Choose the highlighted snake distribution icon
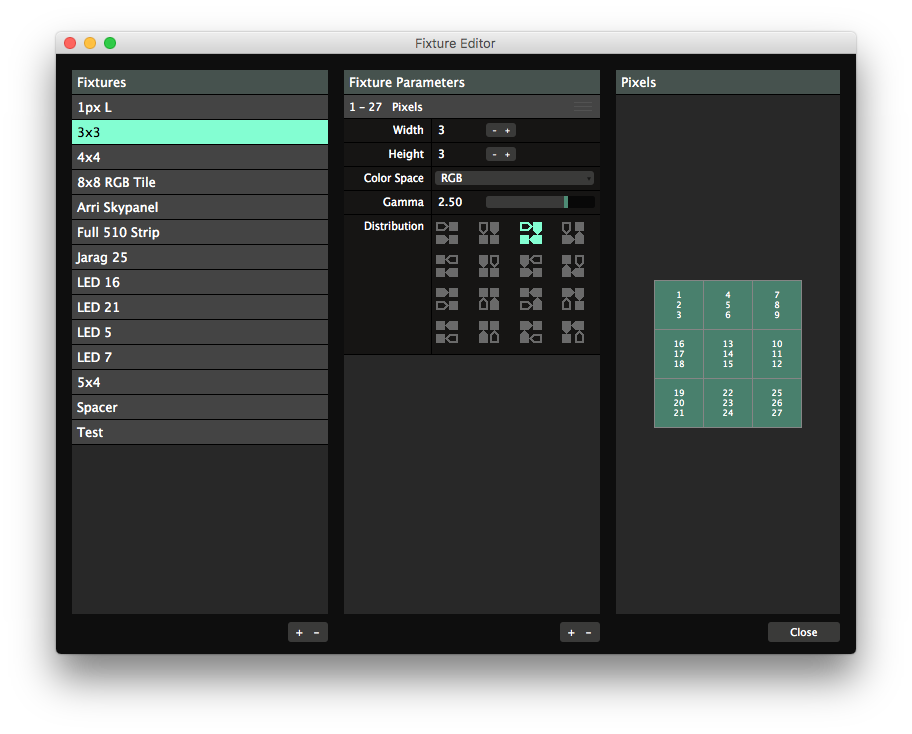This screenshot has width=912, height=734. click(x=530, y=233)
